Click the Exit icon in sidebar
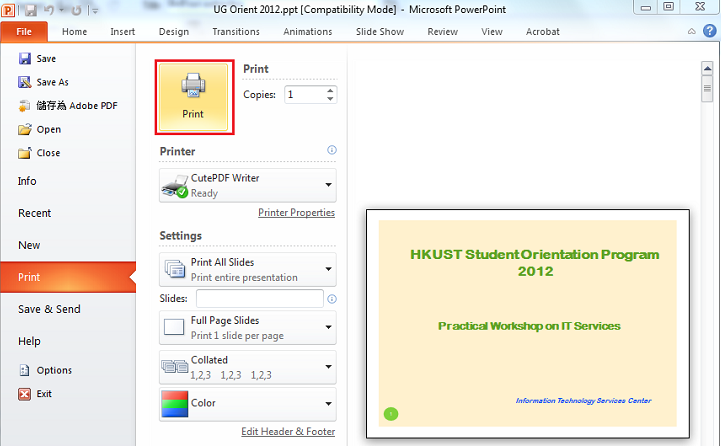Viewport: 721px width, 446px height. 26,394
